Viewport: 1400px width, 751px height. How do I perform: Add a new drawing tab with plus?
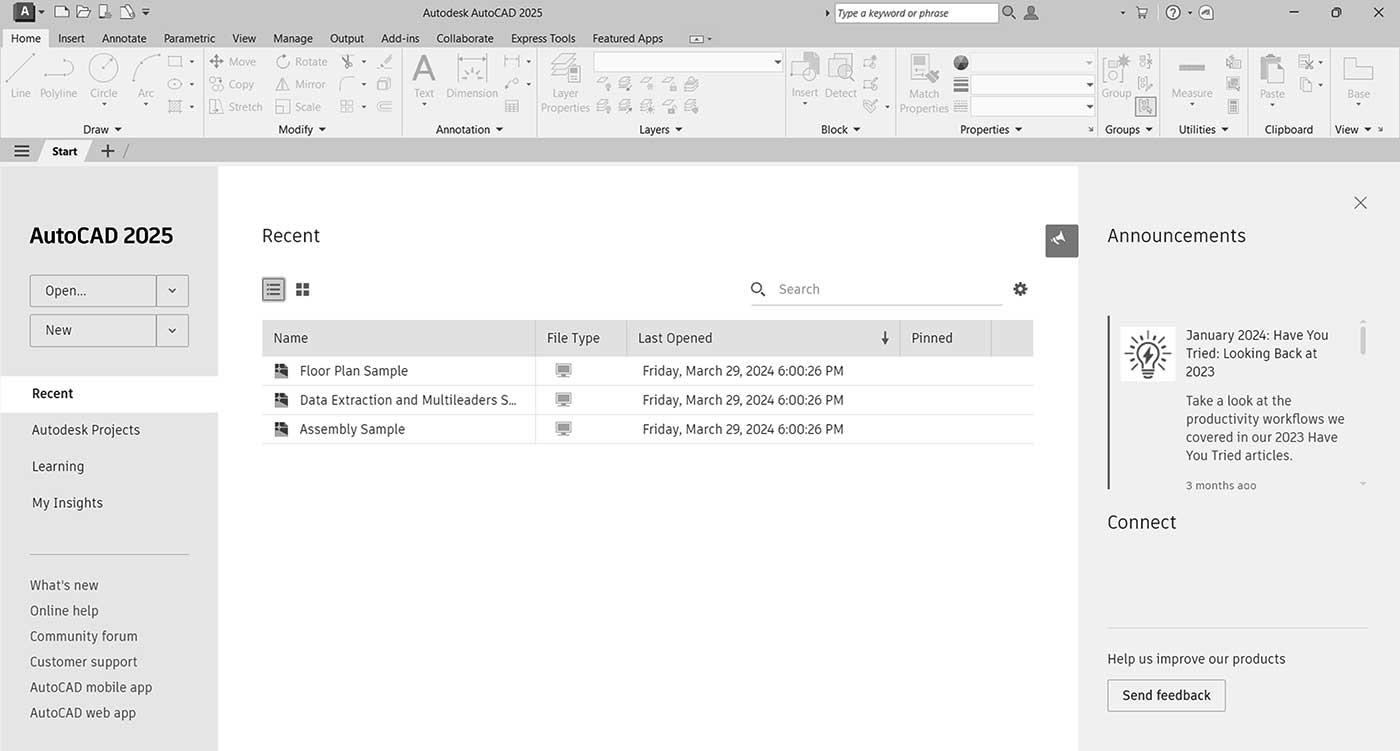(108, 151)
